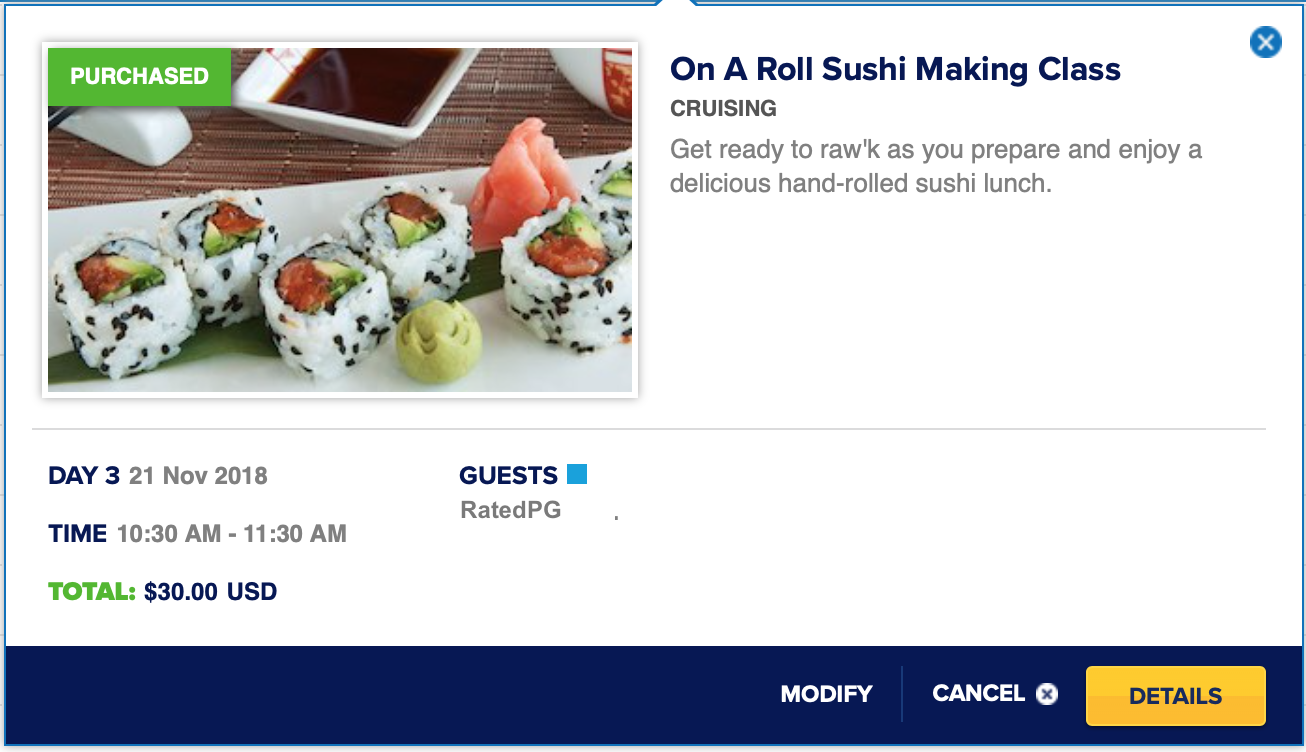The image size is (1306, 752).
Task: Select guest name RatedPG
Action: [x=511, y=510]
